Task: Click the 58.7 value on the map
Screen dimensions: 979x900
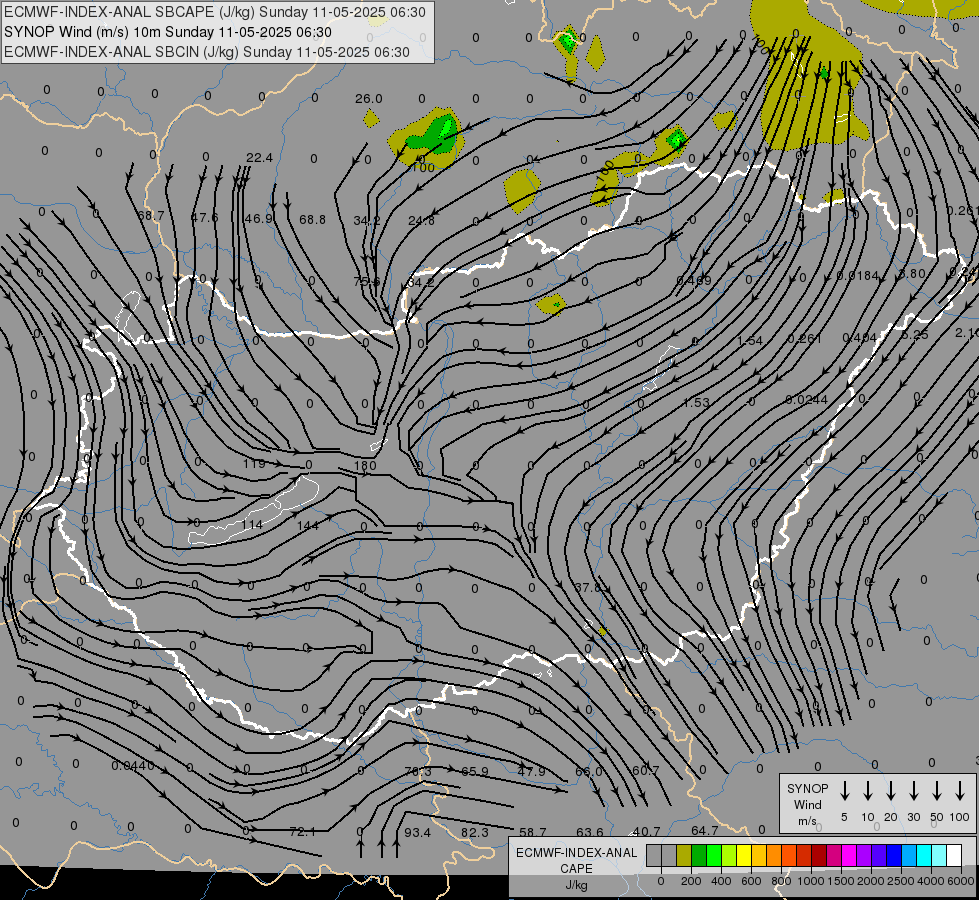Action: coord(533,833)
